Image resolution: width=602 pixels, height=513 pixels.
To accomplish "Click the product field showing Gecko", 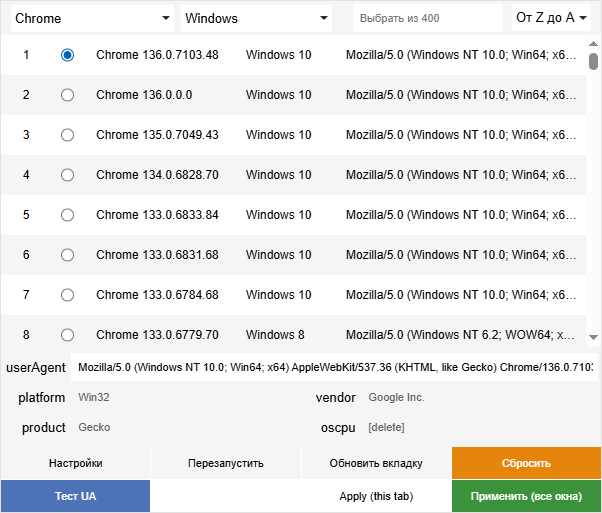I will [x=188, y=427].
